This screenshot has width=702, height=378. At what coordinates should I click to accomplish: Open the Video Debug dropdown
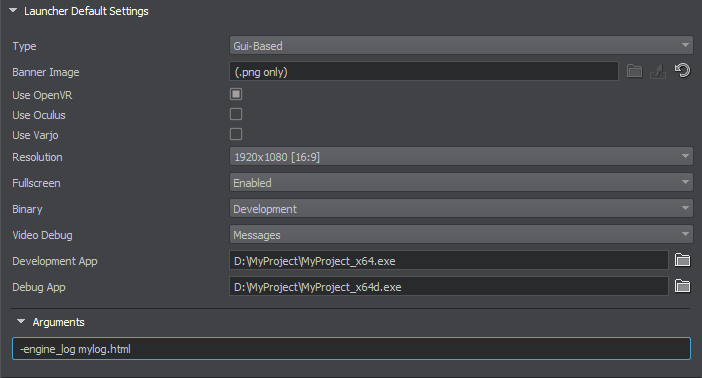[461, 235]
